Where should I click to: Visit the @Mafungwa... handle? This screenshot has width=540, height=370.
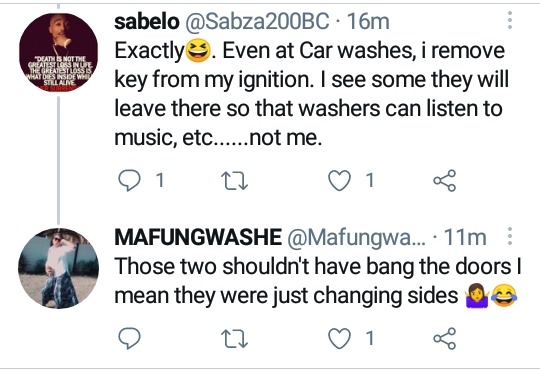click(x=356, y=238)
